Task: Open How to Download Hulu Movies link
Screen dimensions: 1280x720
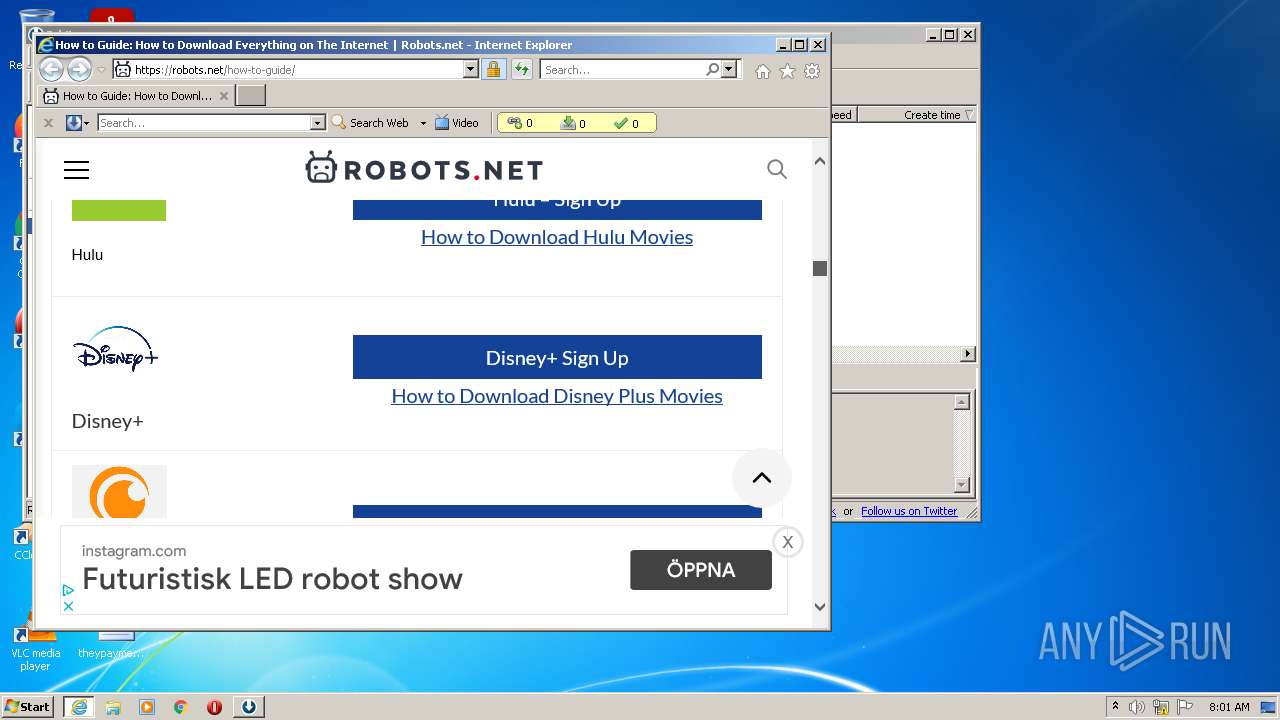Action: click(x=557, y=237)
